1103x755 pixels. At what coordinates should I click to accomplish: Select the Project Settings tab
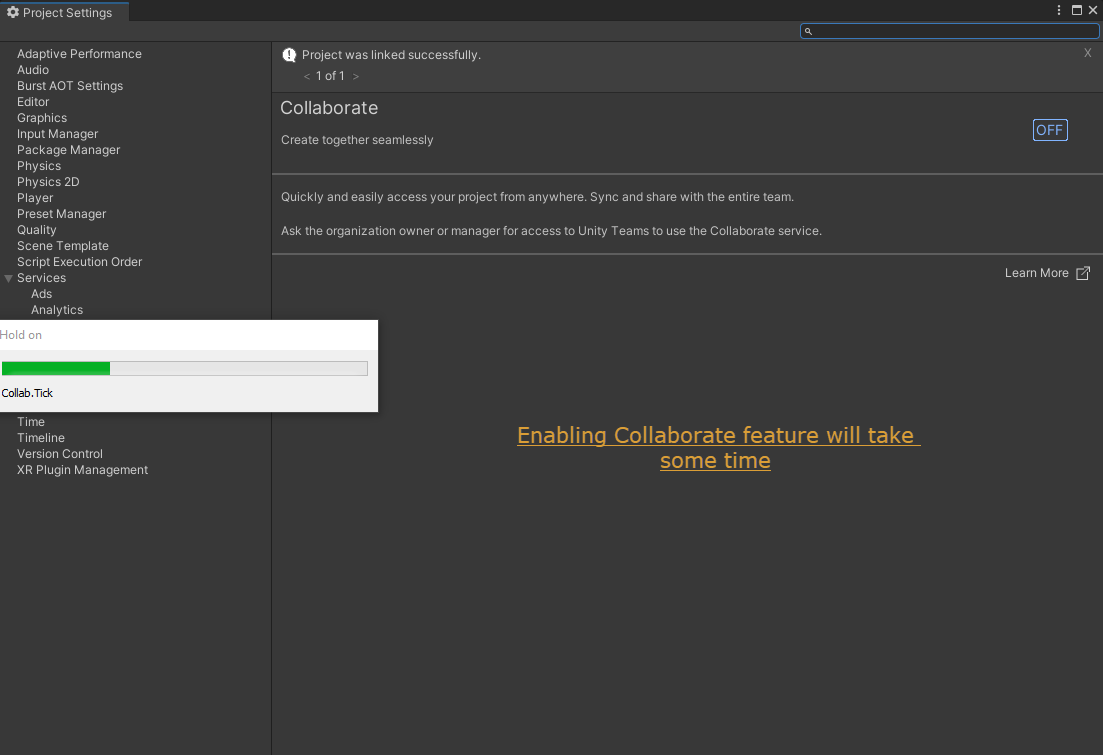tap(64, 12)
